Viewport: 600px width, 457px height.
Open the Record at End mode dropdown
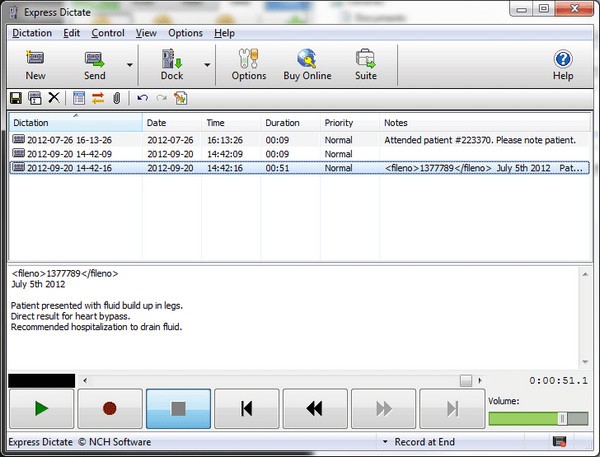[386, 442]
